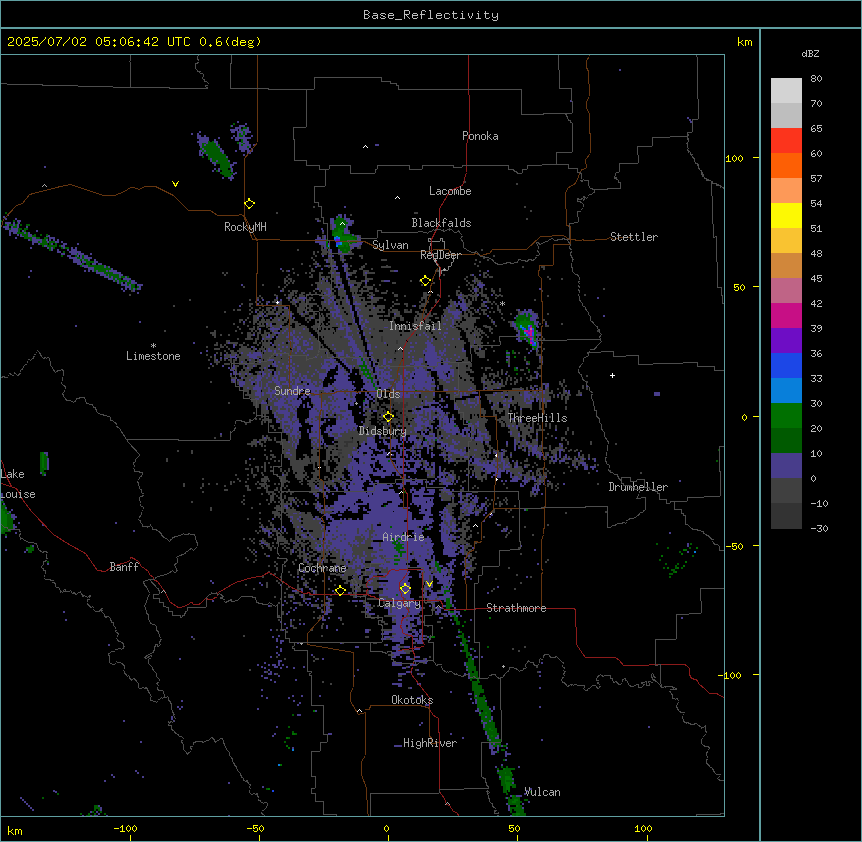Select the white plus marker west of Drumheller region
Screen dimensions: 862x842
point(612,375)
